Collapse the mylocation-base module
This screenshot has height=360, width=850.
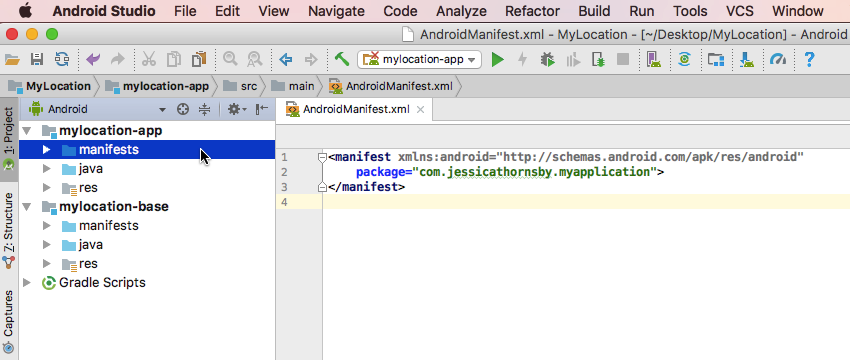[27, 207]
